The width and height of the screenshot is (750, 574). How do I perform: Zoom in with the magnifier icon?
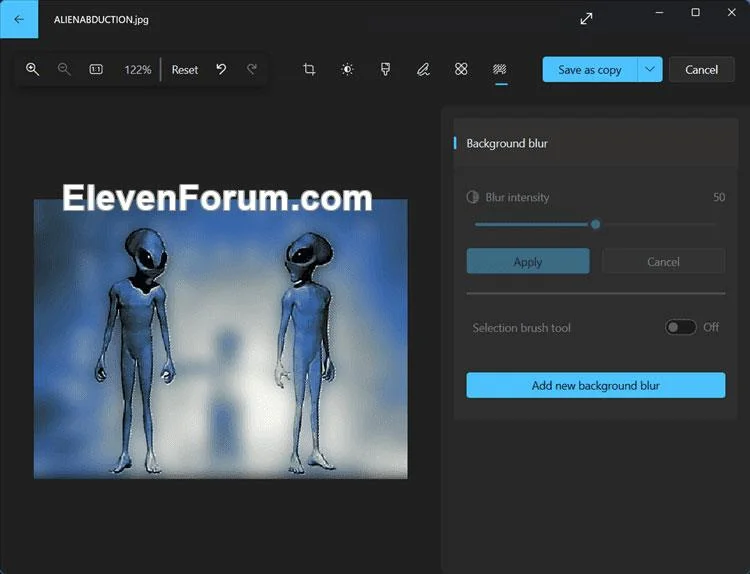click(32, 69)
